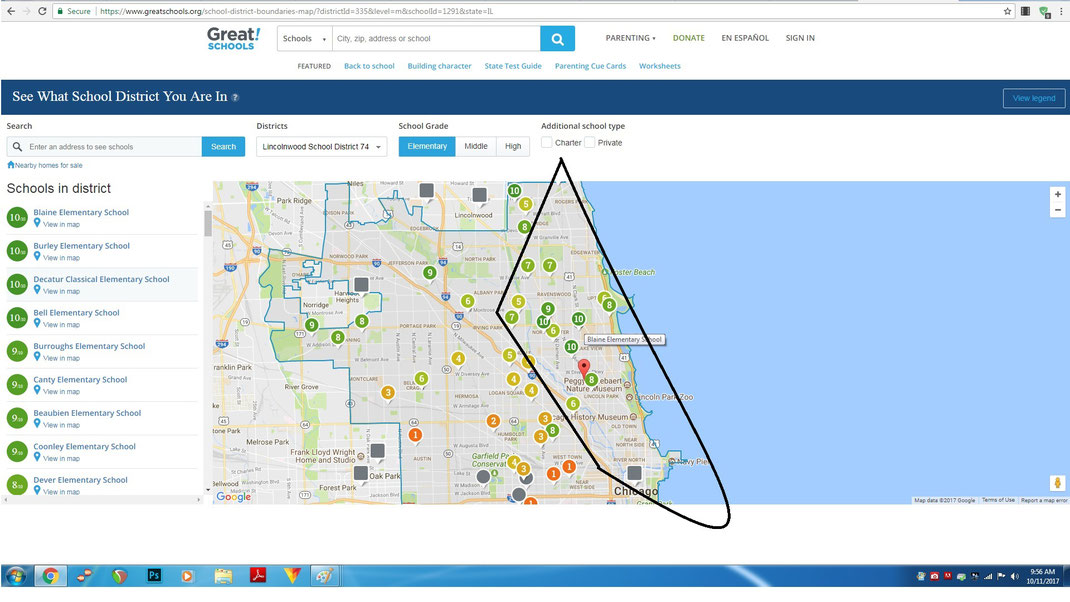Image resolution: width=1070 pixels, height=602 pixels.
Task: Click the taskbar clock showing 9:56 AM
Action: pos(1042,577)
